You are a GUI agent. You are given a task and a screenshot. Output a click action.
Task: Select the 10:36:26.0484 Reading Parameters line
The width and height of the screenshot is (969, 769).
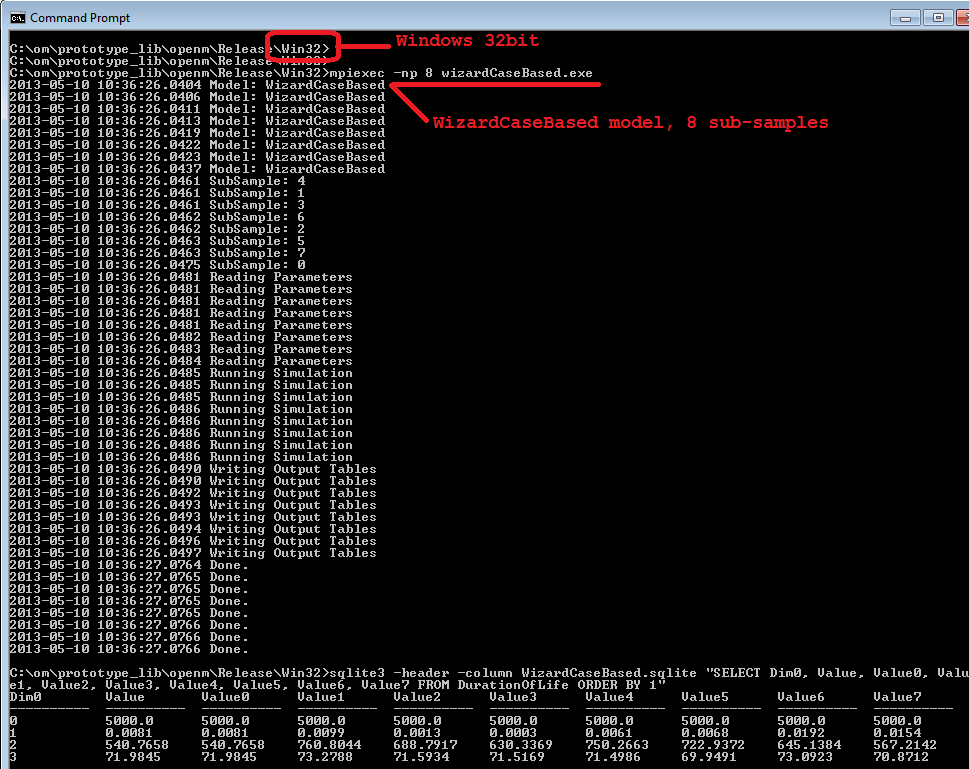click(181, 361)
